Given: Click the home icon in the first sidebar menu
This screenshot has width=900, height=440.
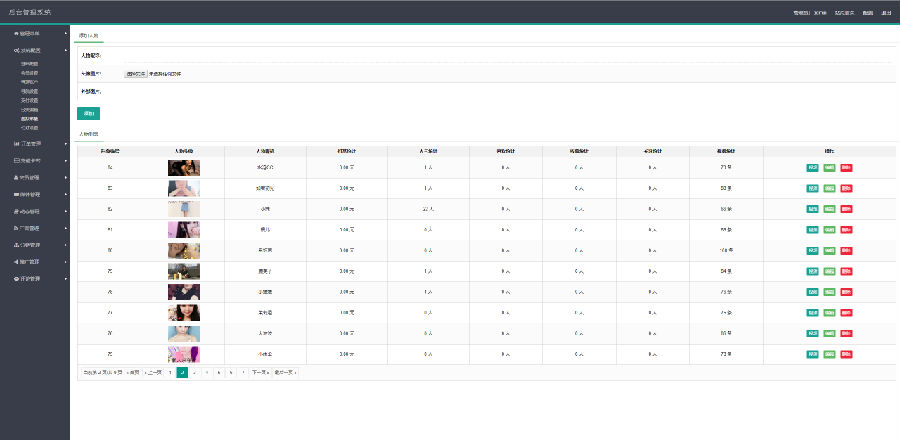Looking at the screenshot, I should tap(16, 33).
